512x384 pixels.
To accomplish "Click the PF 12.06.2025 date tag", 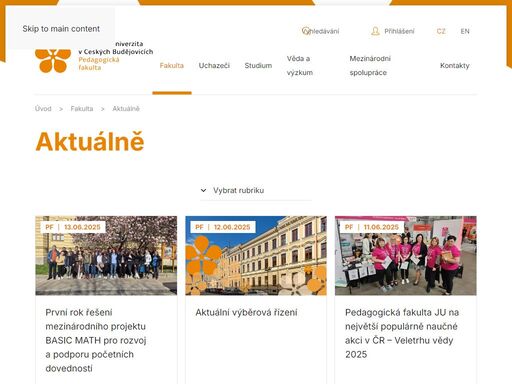I will point(223,227).
